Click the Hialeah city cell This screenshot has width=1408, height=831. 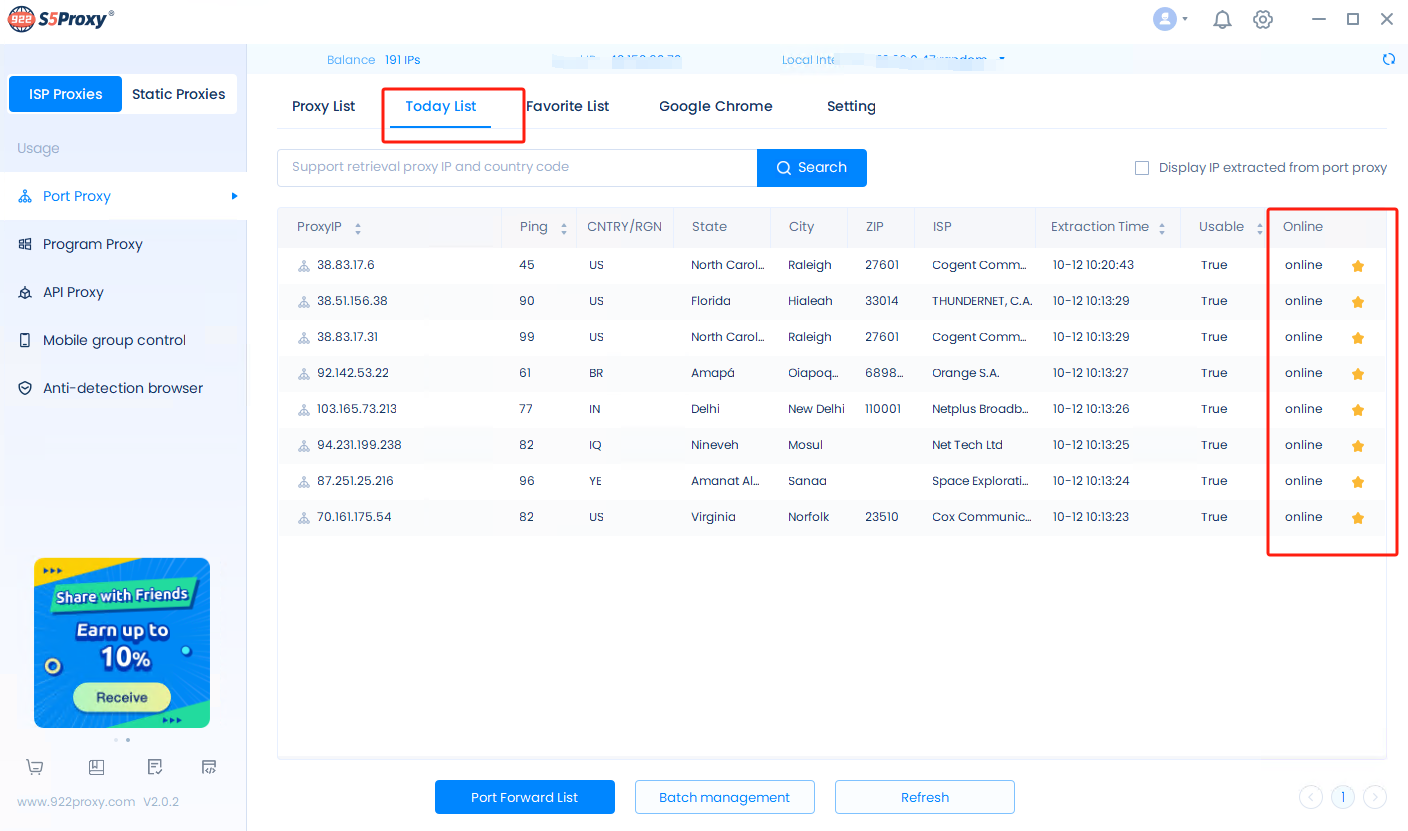[809, 301]
